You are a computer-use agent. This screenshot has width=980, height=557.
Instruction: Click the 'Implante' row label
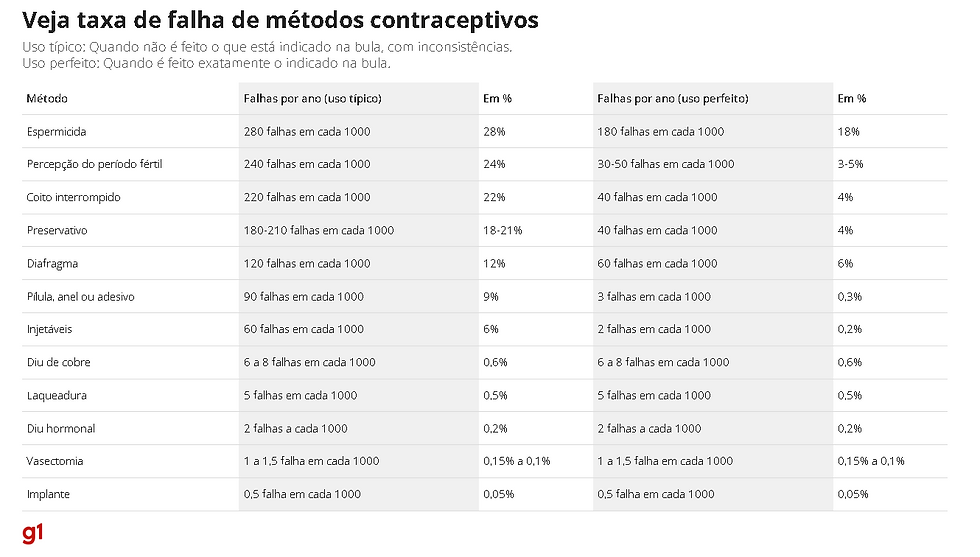click(x=48, y=494)
